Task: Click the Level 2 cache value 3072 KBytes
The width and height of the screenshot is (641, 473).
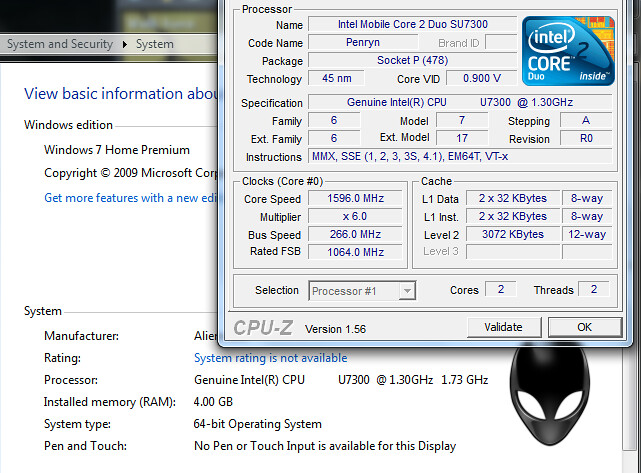Action: click(513, 234)
